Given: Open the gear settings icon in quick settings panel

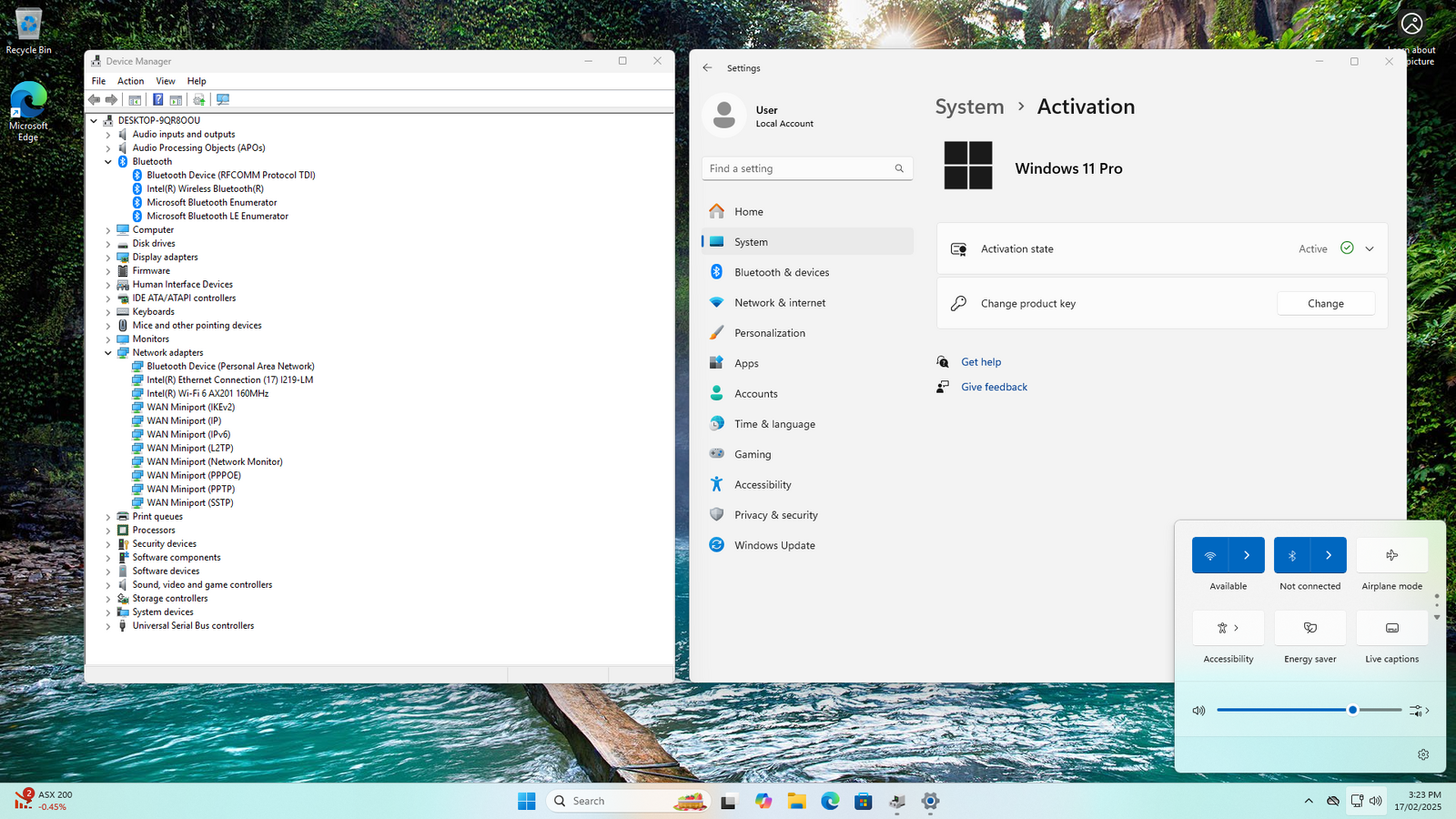Looking at the screenshot, I should (x=1423, y=754).
